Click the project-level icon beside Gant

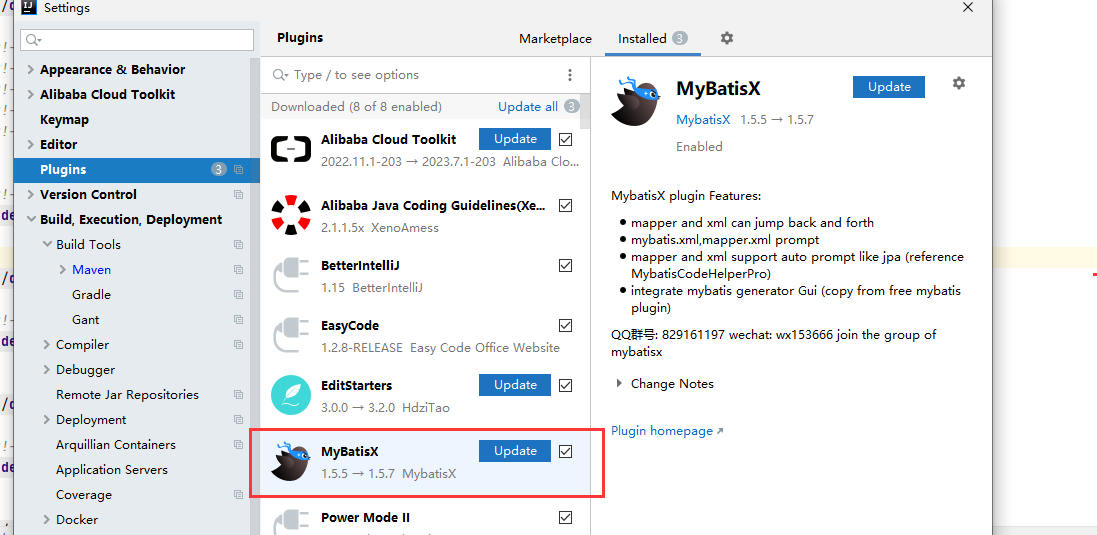pyautogui.click(x=239, y=320)
